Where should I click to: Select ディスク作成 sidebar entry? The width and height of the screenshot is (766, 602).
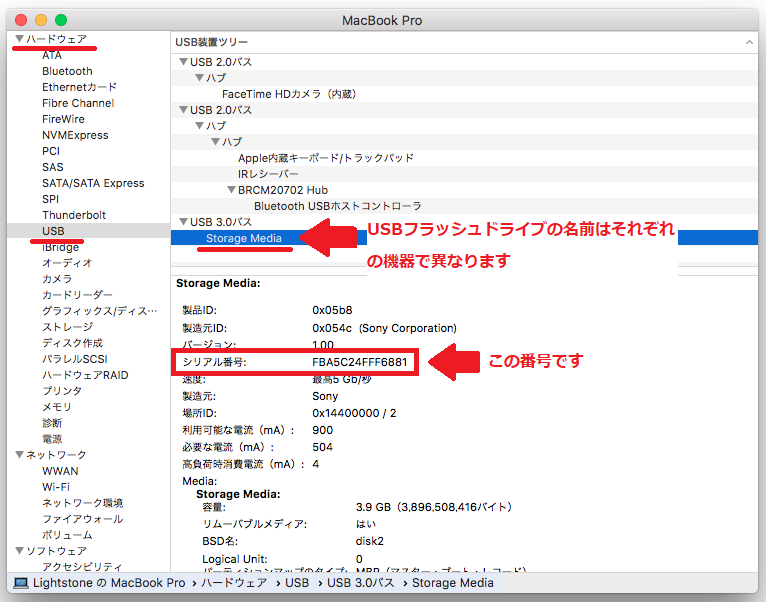click(x=72, y=343)
